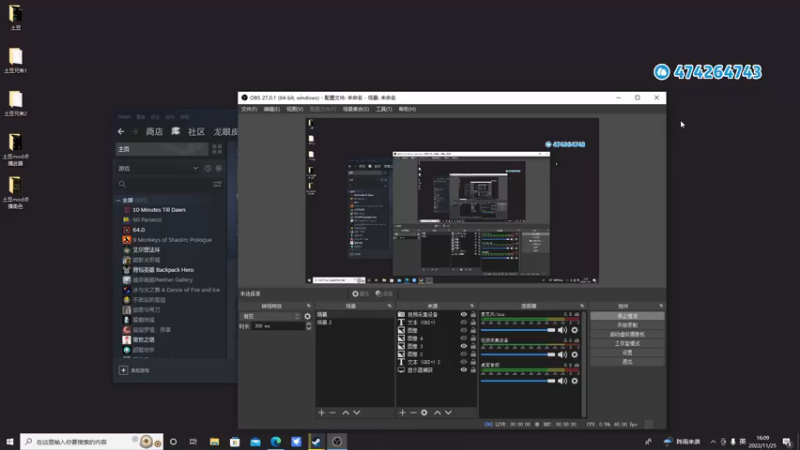Toggle visibility of 图像 2 source
Viewport: 800px width, 450px height.
[464, 354]
